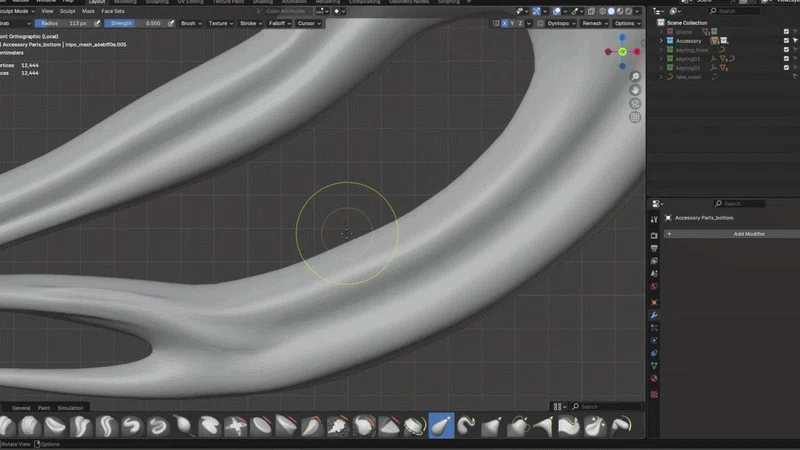Select the active Grab brush in asset shelf
The width and height of the screenshot is (800, 450).
[x=441, y=426]
